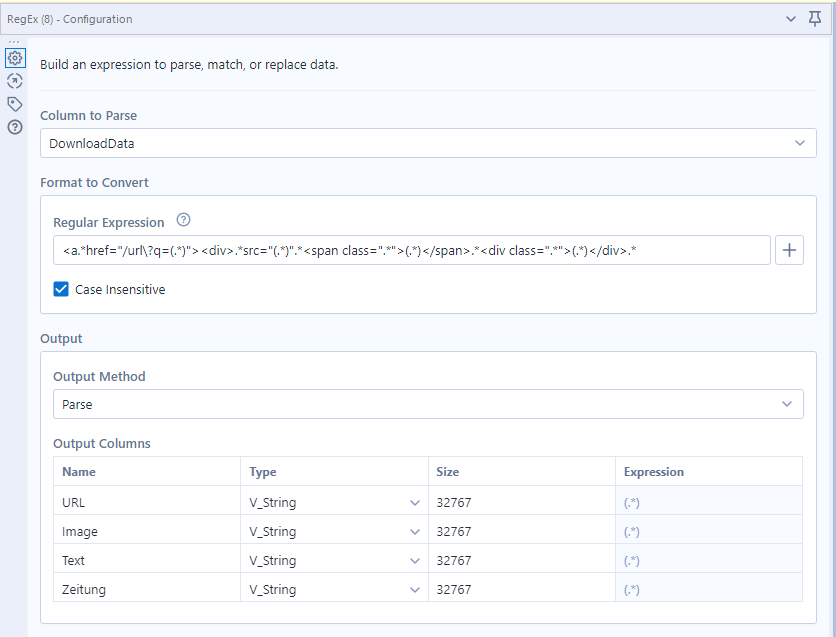Image resolution: width=836 pixels, height=637 pixels.
Task: Click the Regular Expression help icon
Action: pos(183,221)
